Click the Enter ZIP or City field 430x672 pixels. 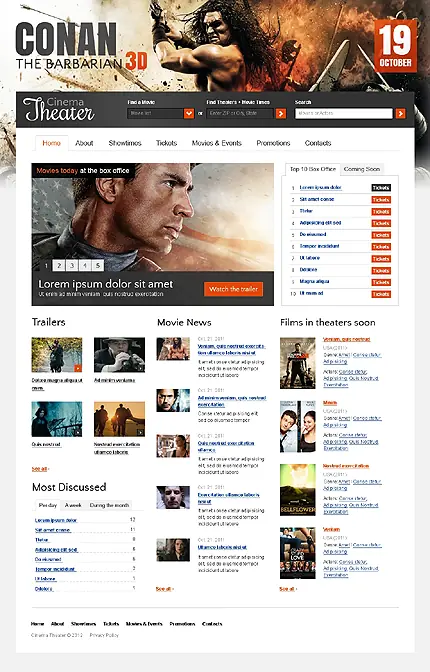[x=240, y=113]
